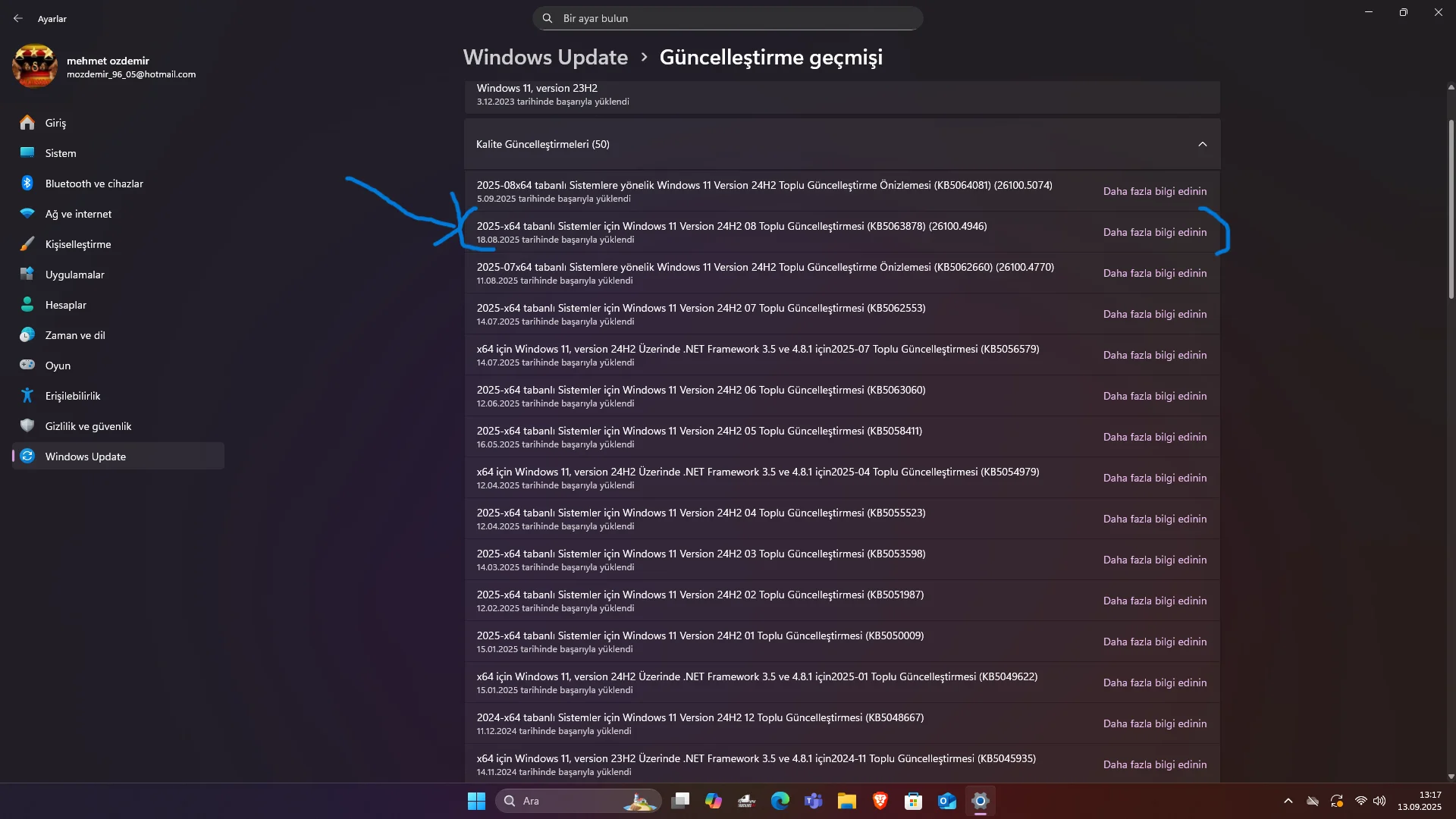Open Bluetooth ve cihazlar settings
Viewport: 1456px width, 819px height.
93,184
